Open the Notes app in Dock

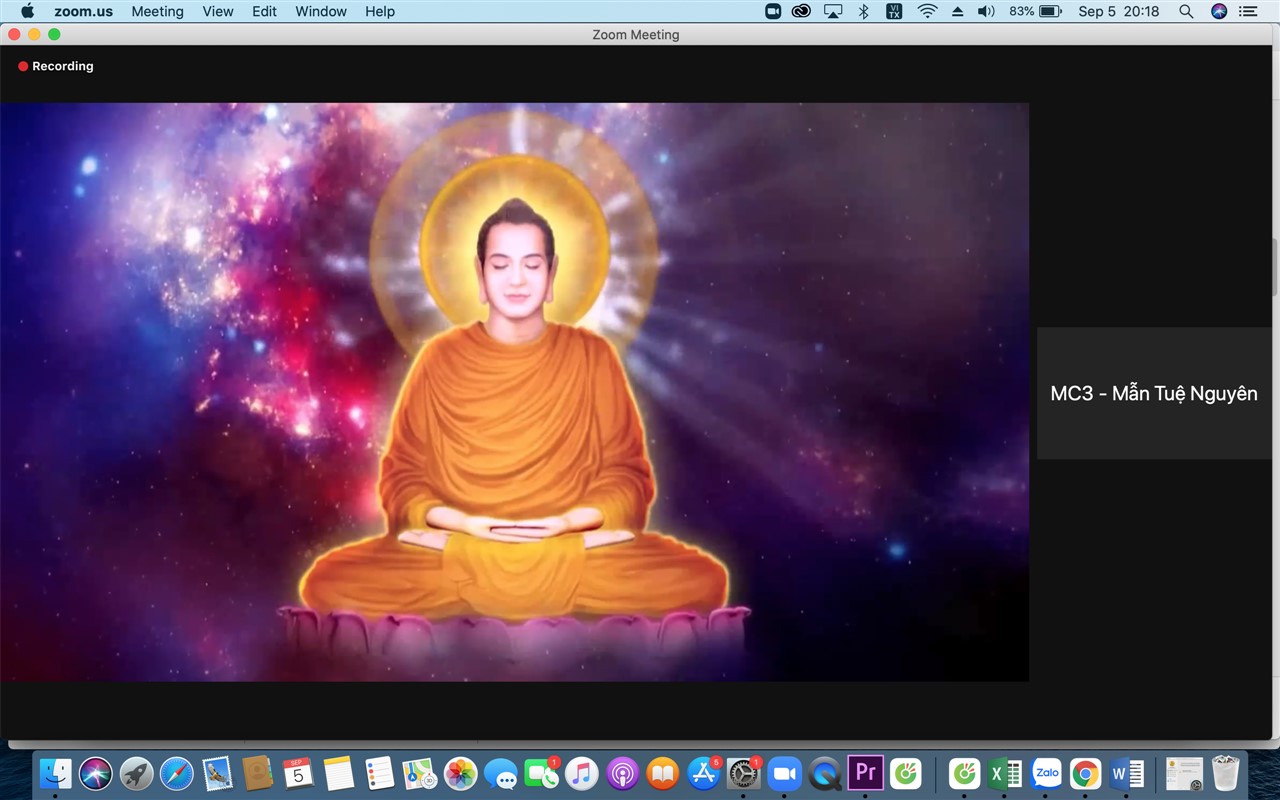339,773
